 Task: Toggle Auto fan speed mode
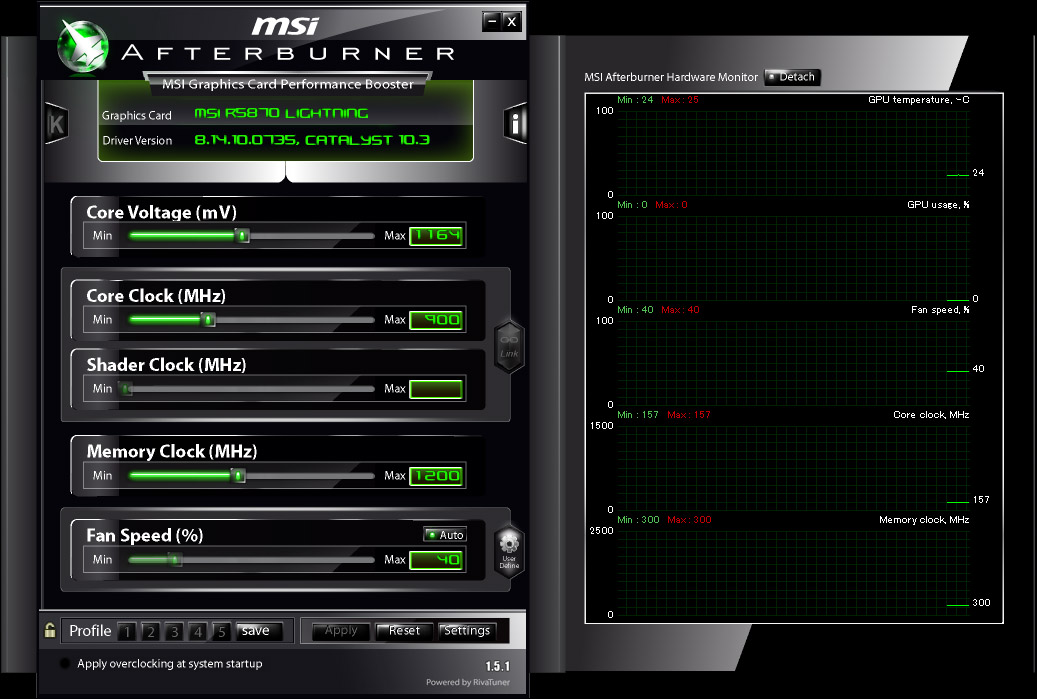click(445, 535)
